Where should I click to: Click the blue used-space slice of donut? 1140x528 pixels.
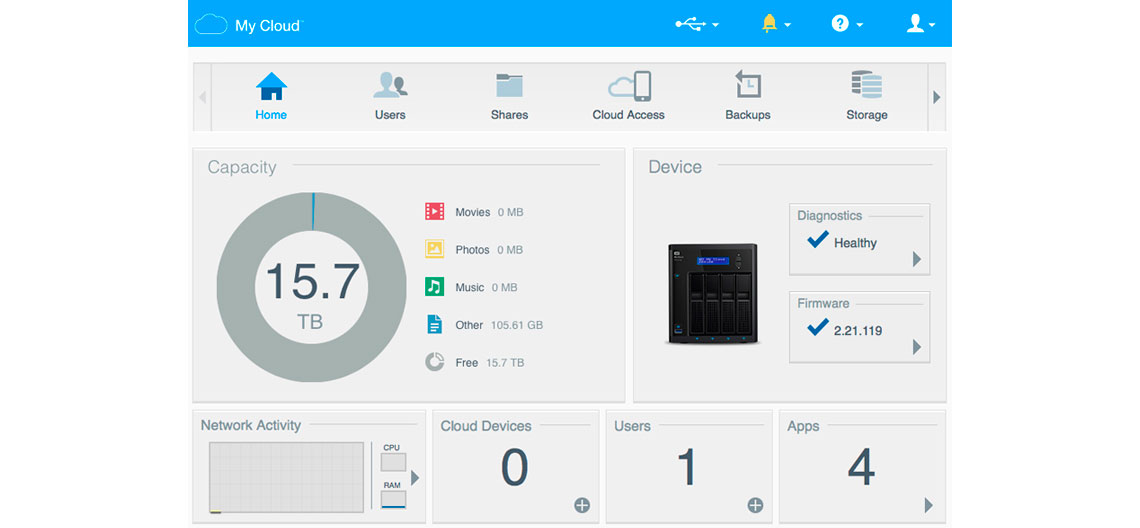(x=313, y=212)
